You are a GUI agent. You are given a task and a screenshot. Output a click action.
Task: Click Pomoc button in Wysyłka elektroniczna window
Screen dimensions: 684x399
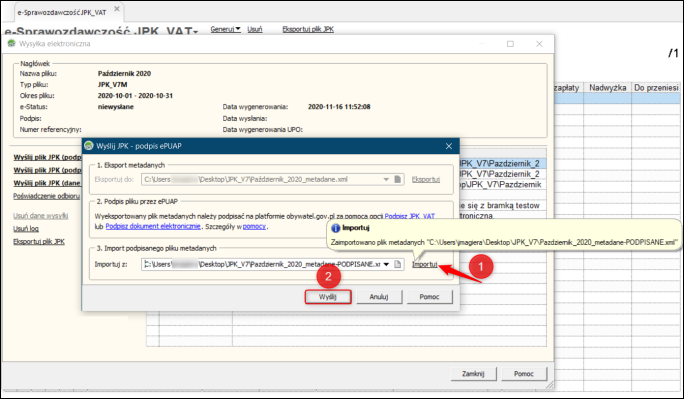click(x=524, y=374)
